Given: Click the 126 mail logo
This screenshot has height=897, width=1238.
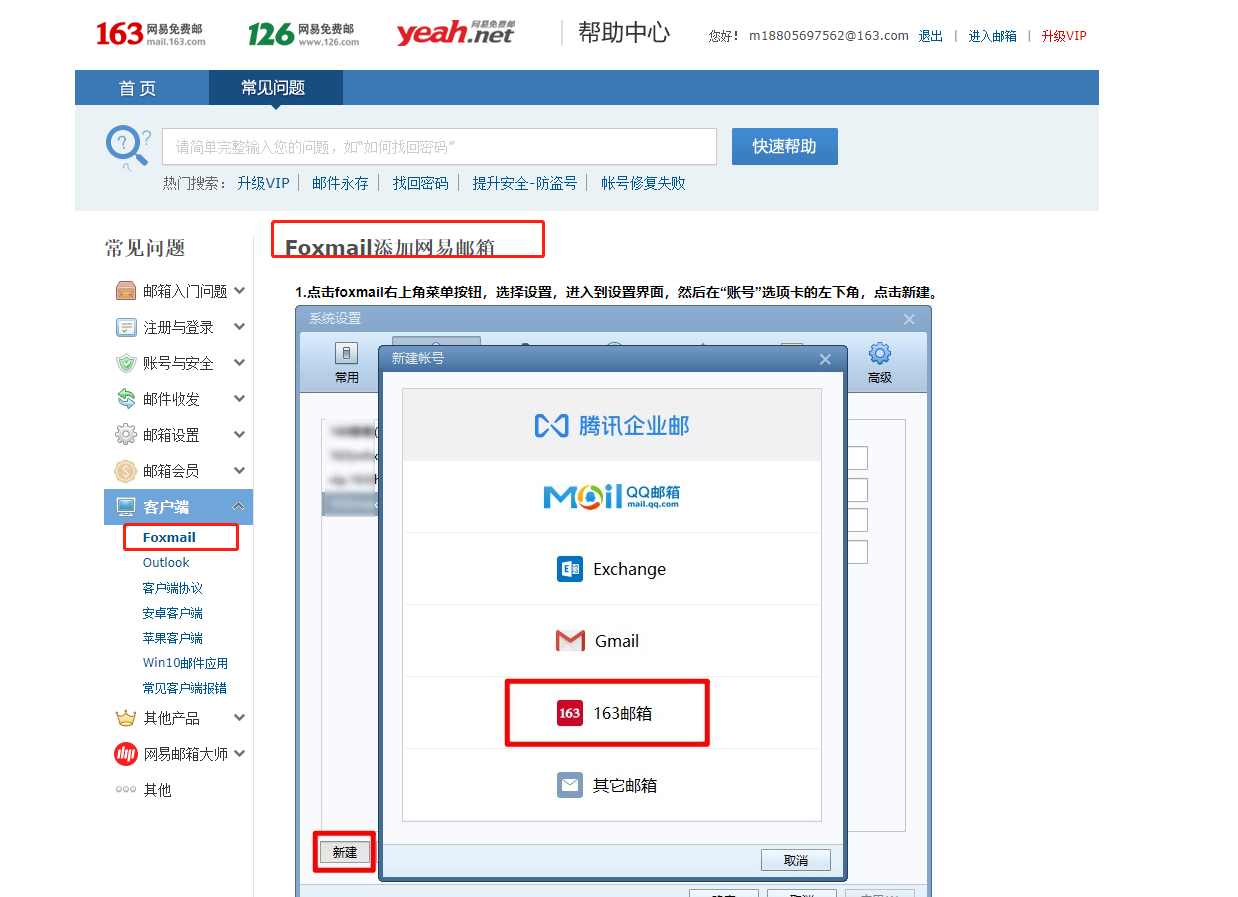Looking at the screenshot, I should pos(300,34).
